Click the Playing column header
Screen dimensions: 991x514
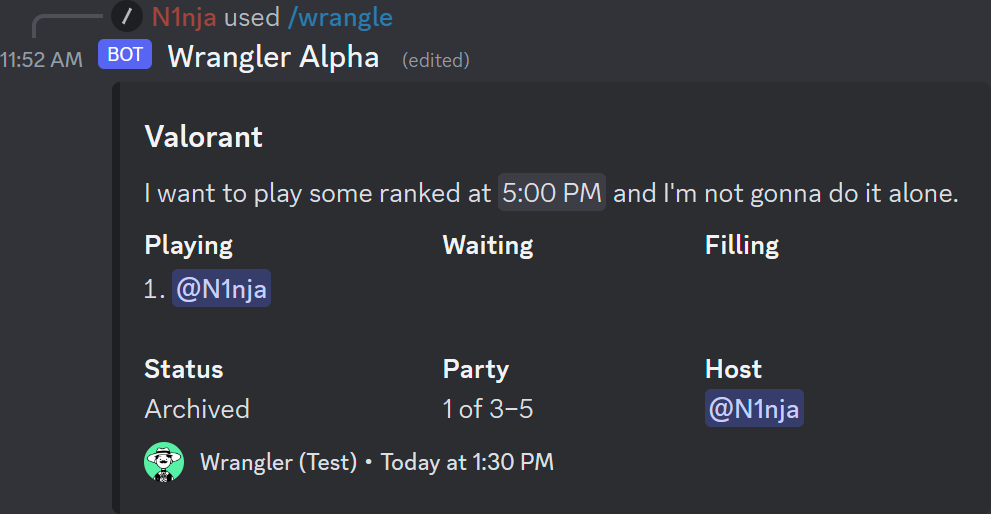pos(188,245)
